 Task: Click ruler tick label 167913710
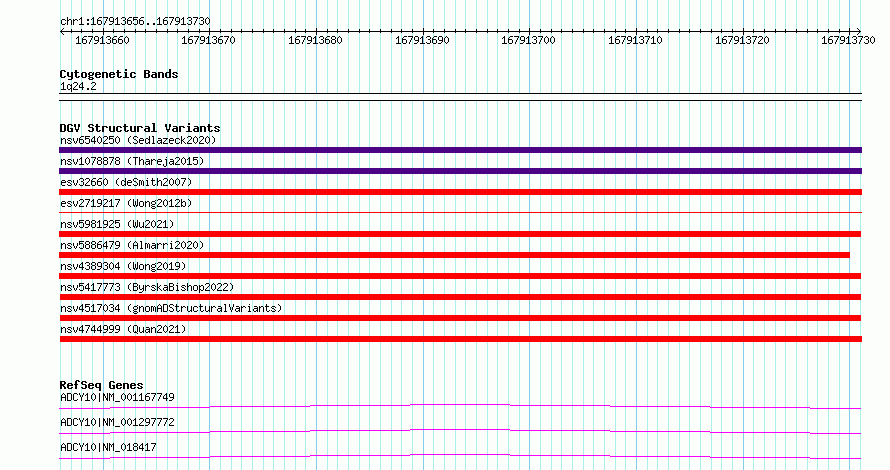point(635,40)
